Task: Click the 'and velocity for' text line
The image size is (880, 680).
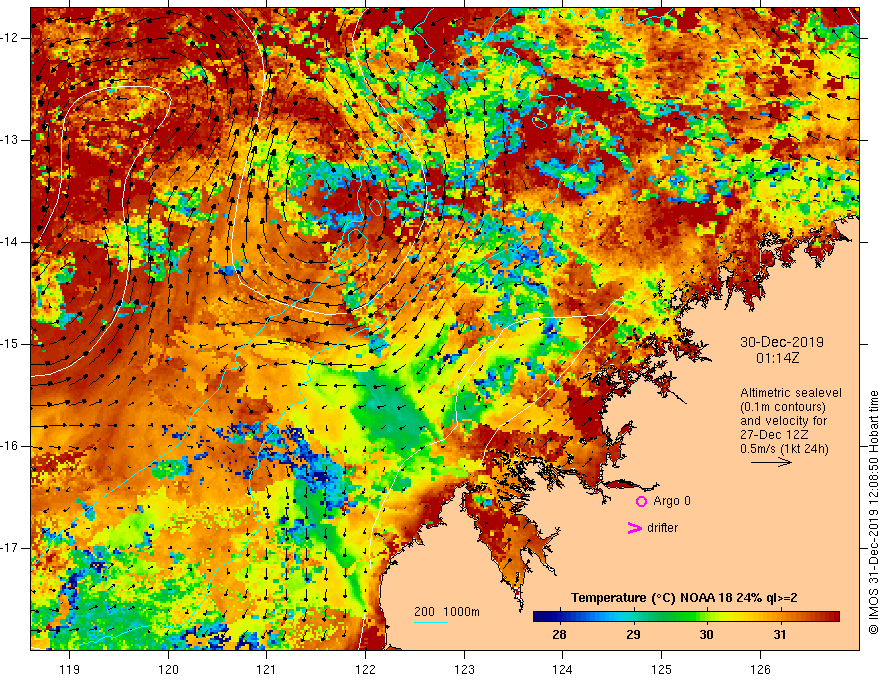Action: (783, 421)
